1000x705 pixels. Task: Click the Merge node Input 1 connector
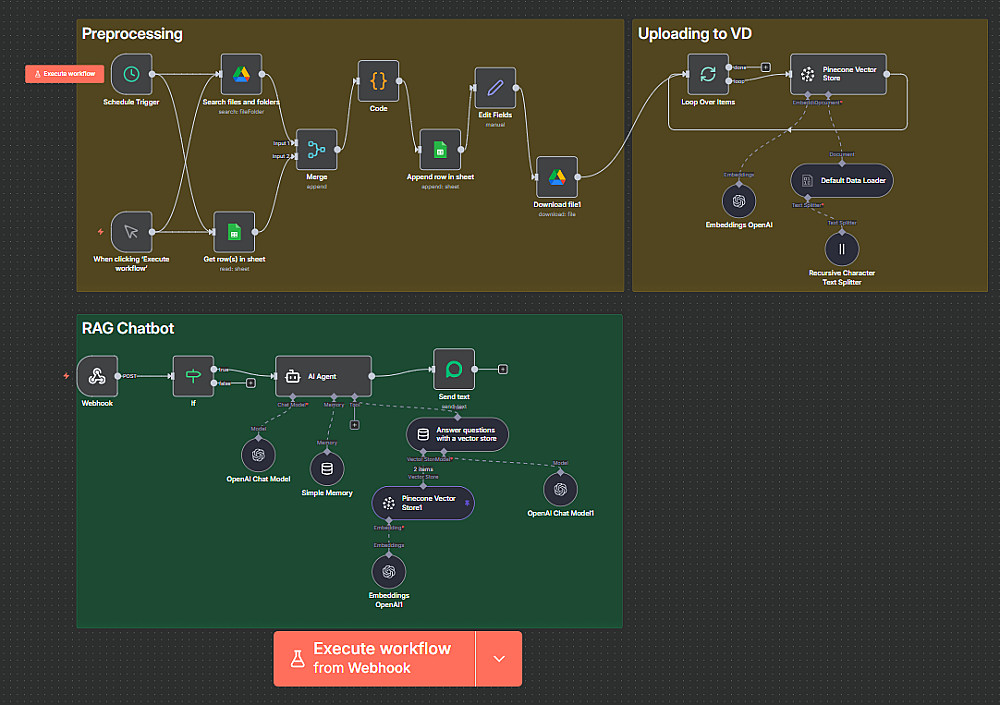point(294,143)
